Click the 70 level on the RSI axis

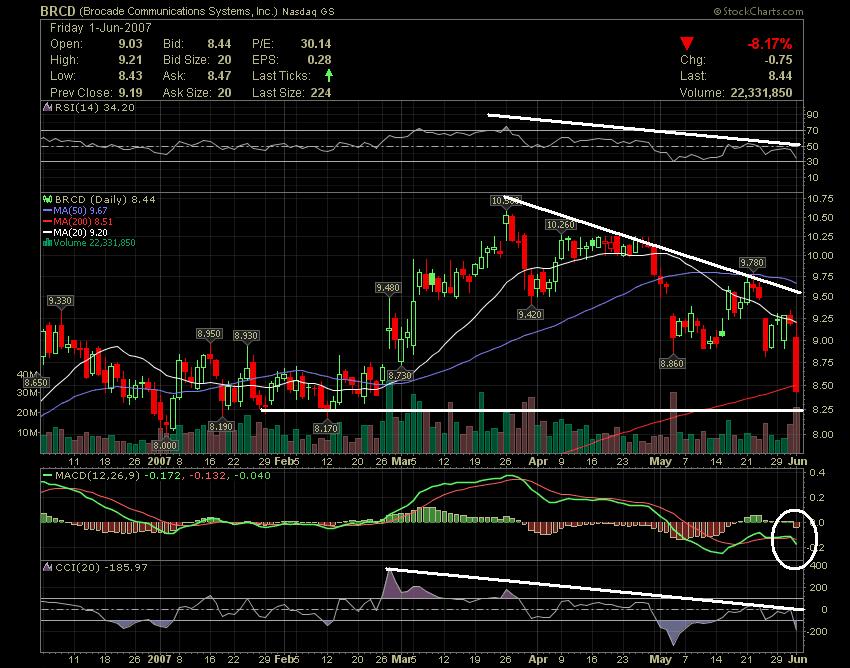click(x=812, y=131)
